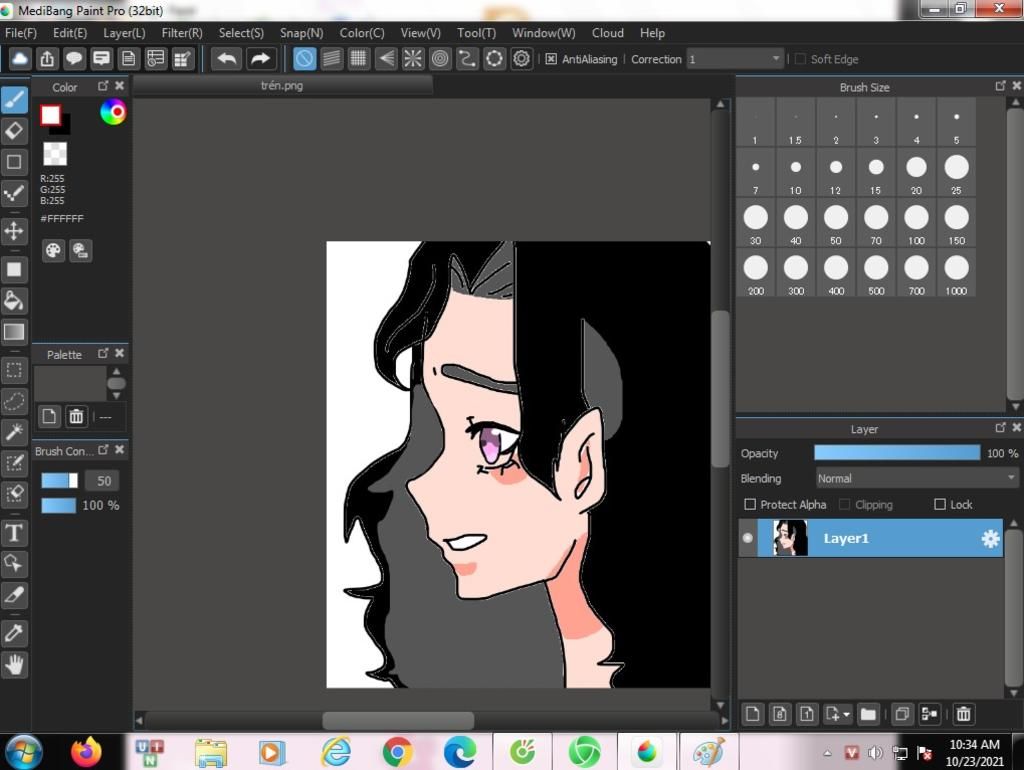Image resolution: width=1024 pixels, height=770 pixels.
Task: Select the Eyedropper tool
Action: [14, 632]
